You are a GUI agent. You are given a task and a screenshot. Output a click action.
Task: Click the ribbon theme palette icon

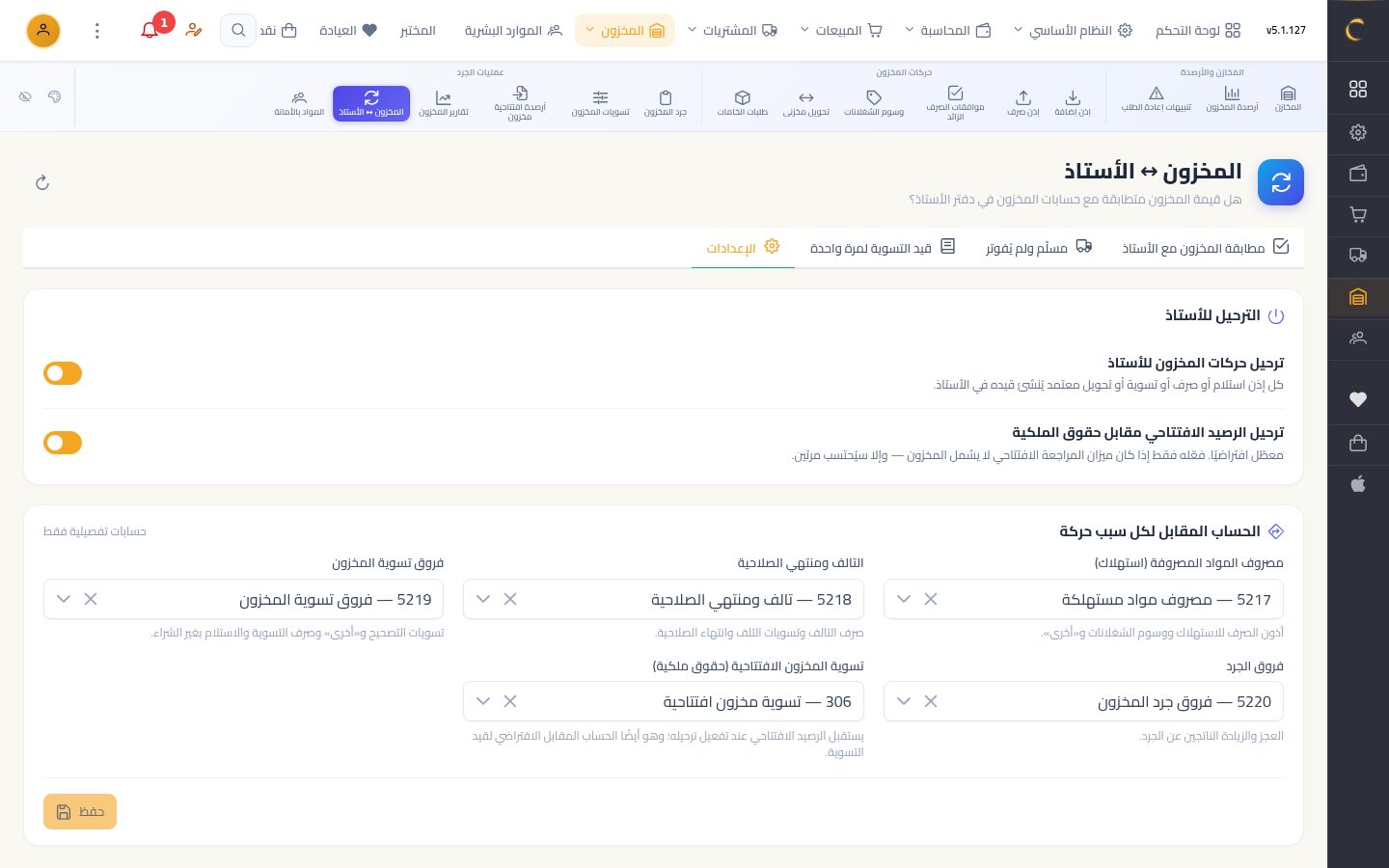pos(54,97)
